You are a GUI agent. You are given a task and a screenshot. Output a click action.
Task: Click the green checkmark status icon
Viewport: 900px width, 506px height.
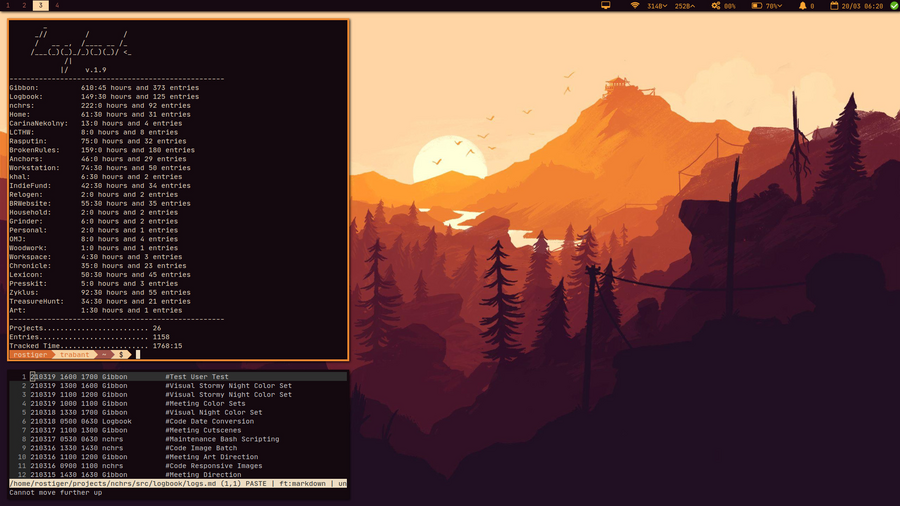point(893,6)
